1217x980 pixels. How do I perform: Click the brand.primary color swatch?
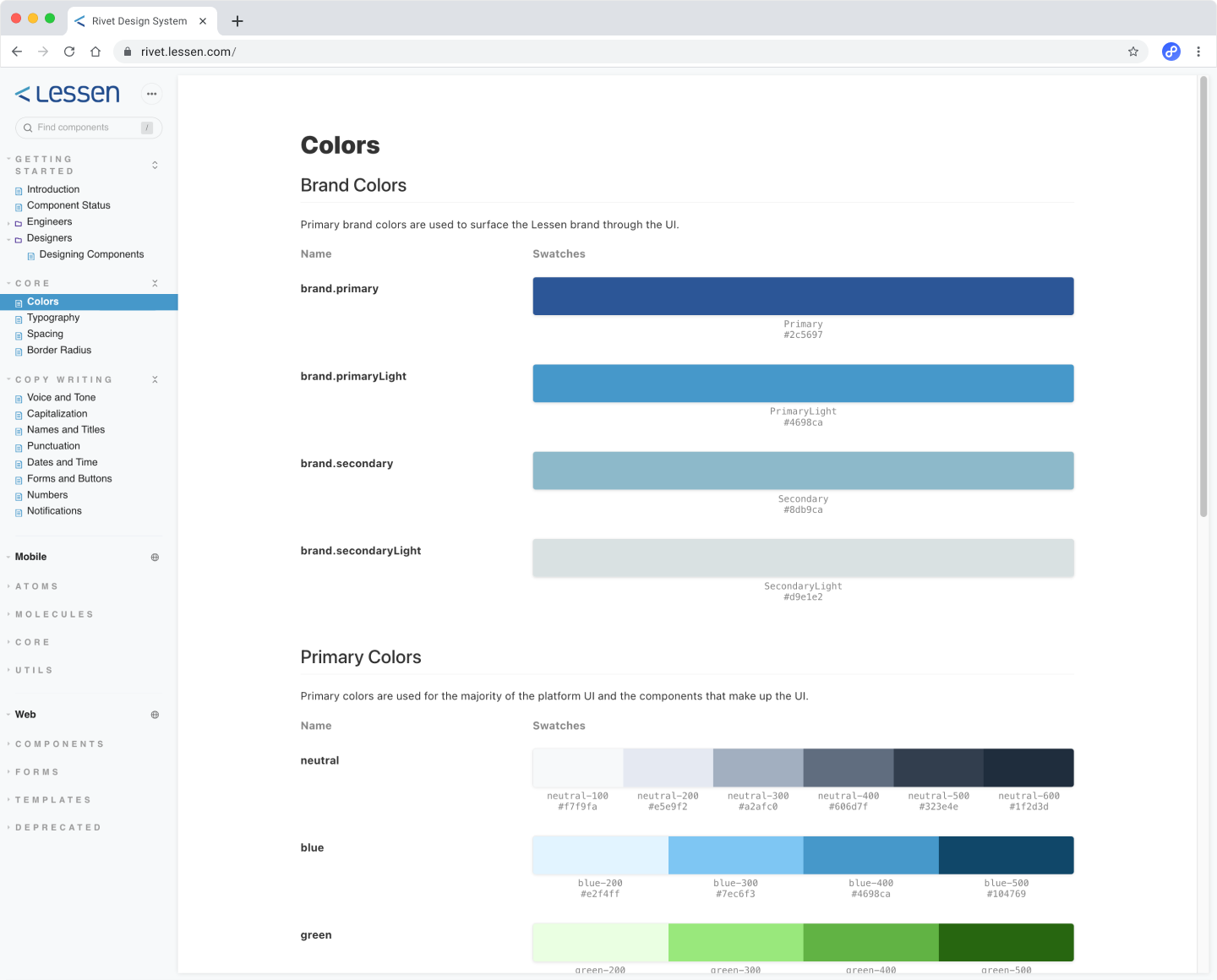(x=803, y=297)
